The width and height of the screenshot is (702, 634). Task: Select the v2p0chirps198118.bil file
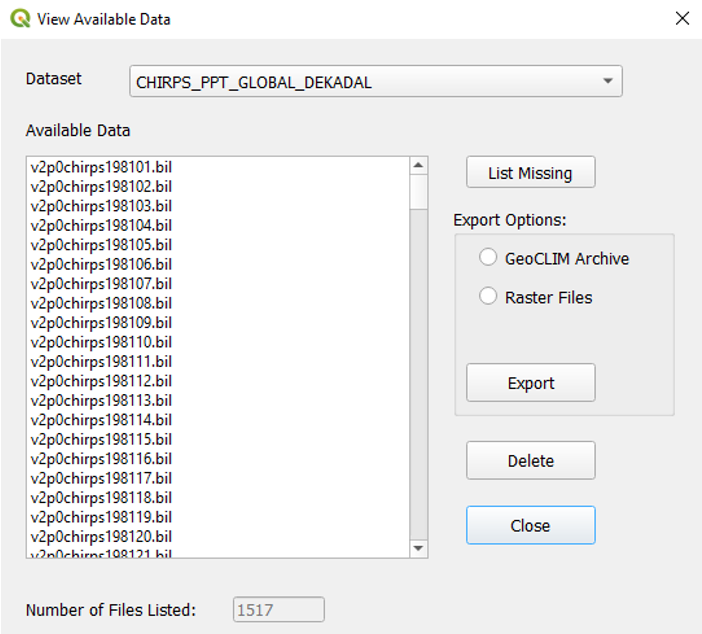(102, 497)
